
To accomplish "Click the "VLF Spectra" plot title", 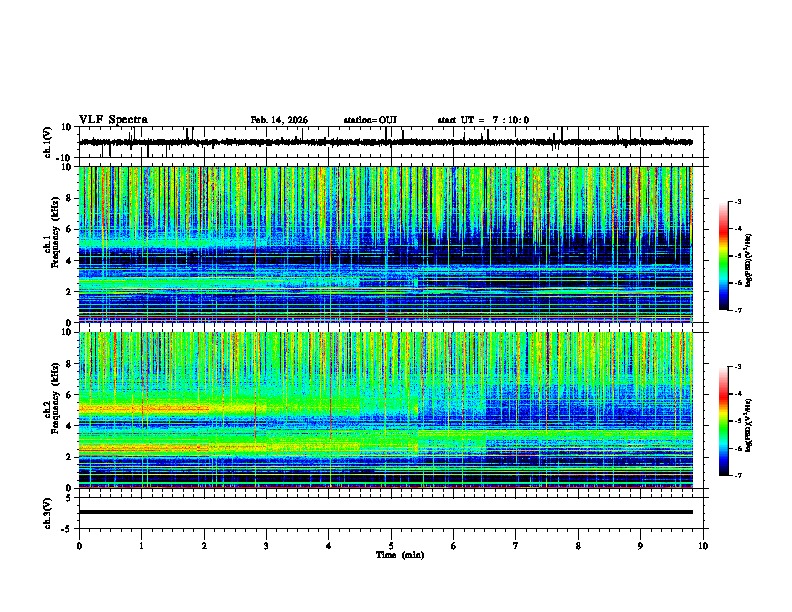I will pos(113,120).
